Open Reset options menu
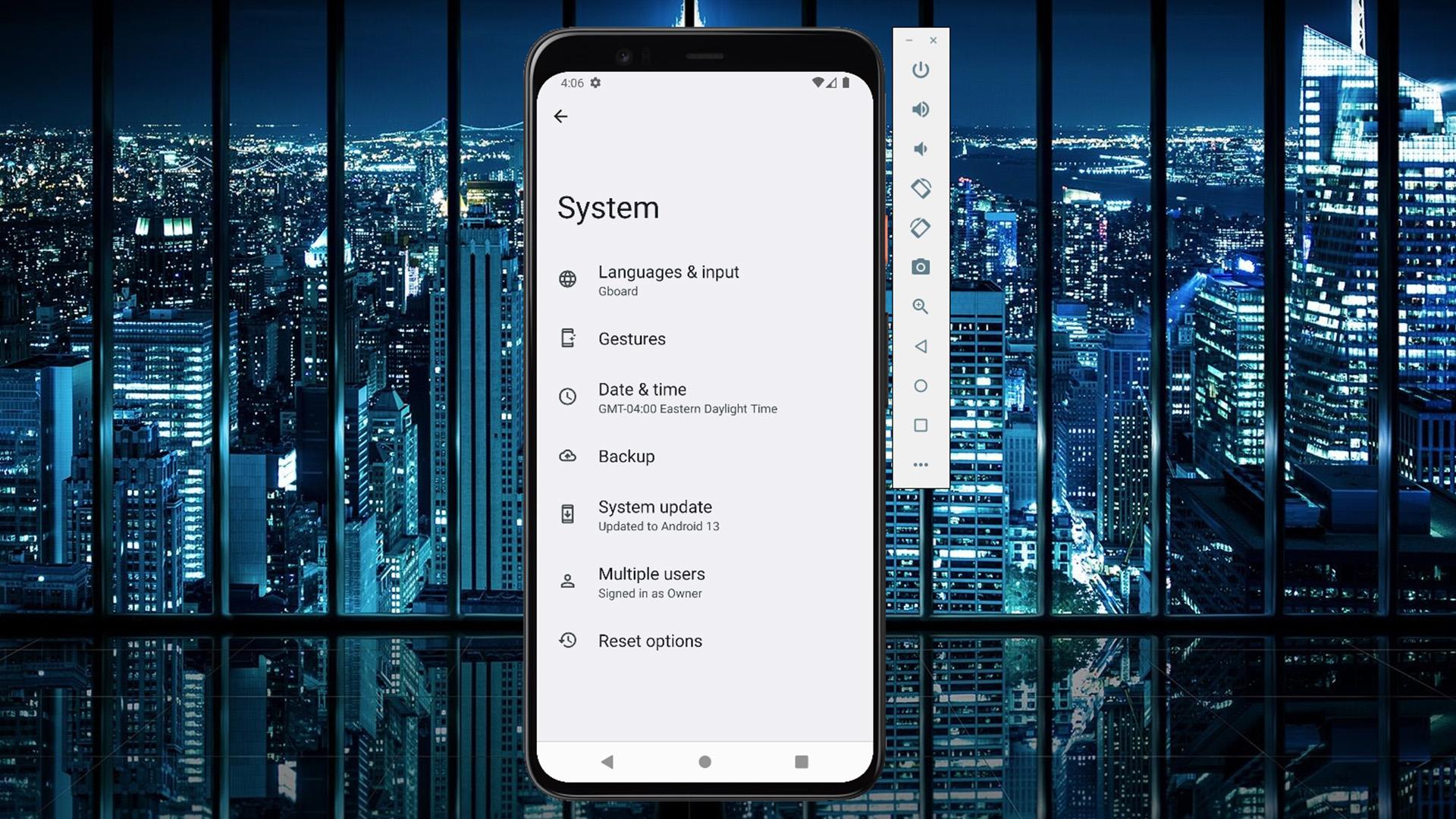The width and height of the screenshot is (1456, 819). point(650,640)
